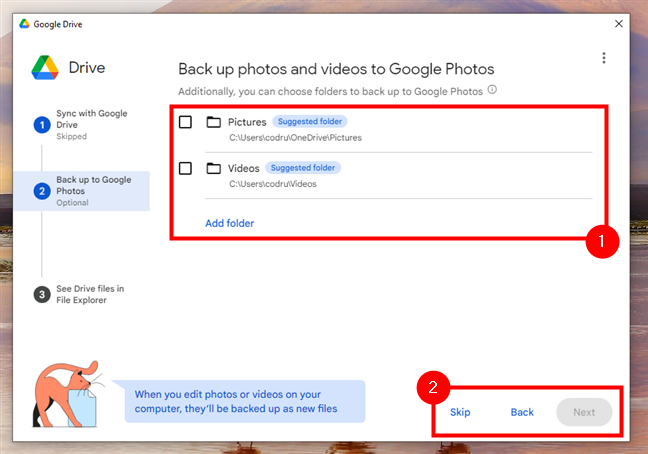Select step 2 Back up to Google Photos
This screenshot has width=648, height=454.
coord(81,191)
